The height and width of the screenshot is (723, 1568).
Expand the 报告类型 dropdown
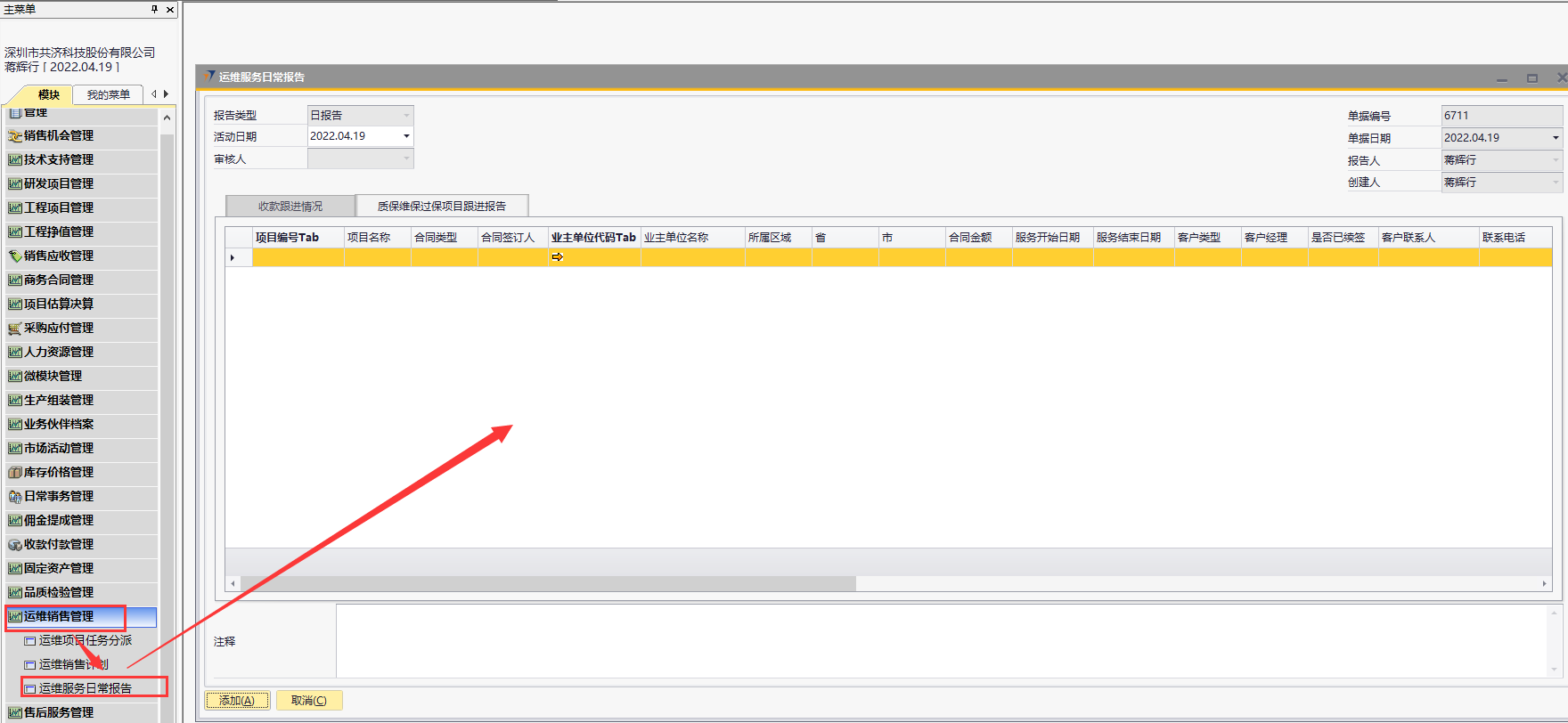[x=406, y=115]
